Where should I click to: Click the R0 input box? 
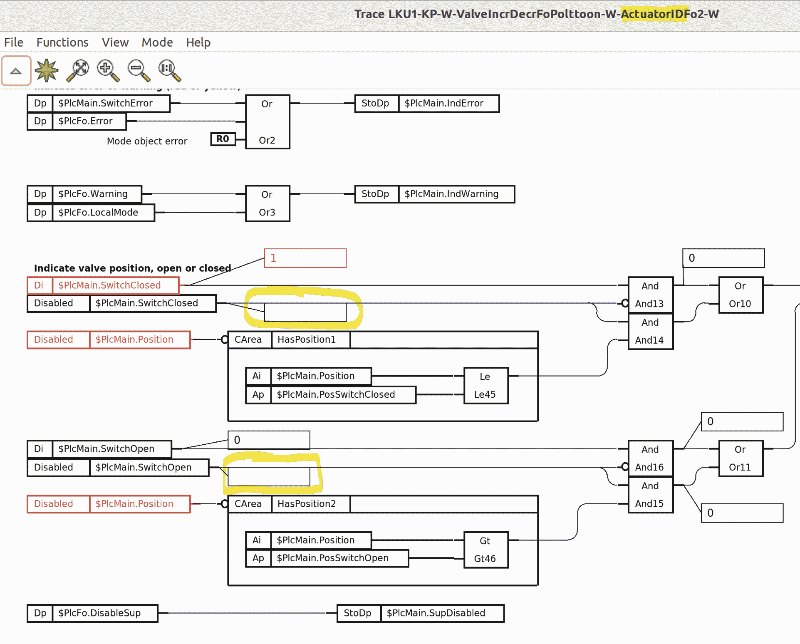pyautogui.click(x=223, y=139)
